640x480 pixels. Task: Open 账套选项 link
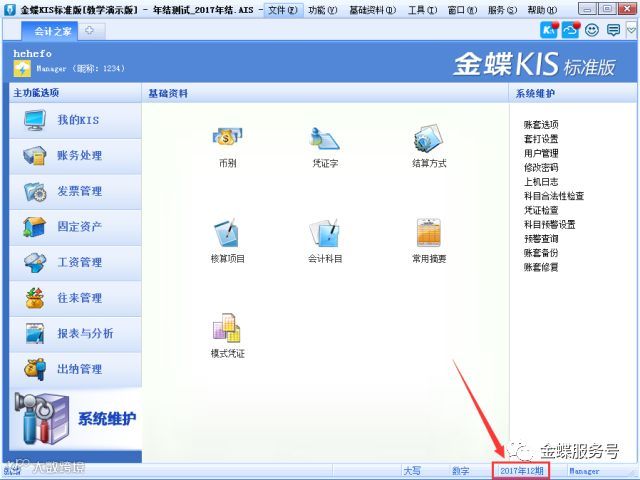(541, 124)
